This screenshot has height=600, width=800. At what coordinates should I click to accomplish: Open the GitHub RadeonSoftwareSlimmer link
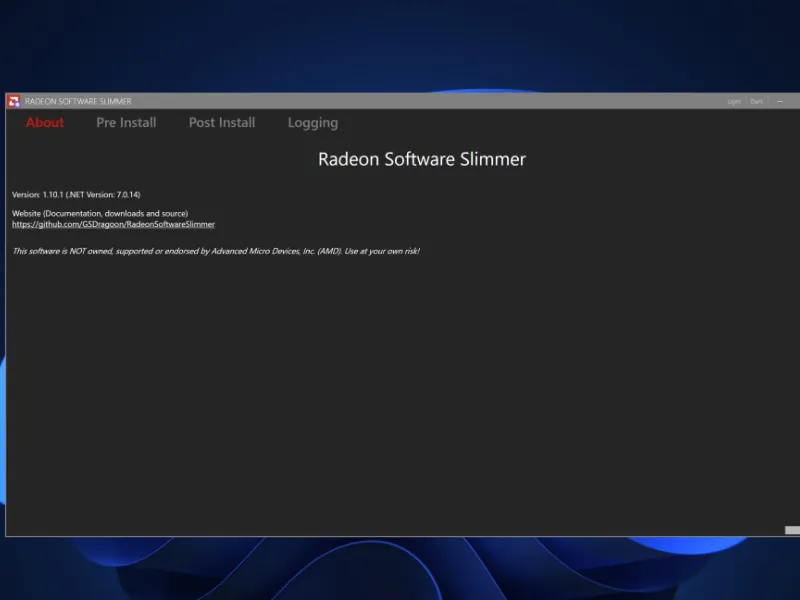113,224
